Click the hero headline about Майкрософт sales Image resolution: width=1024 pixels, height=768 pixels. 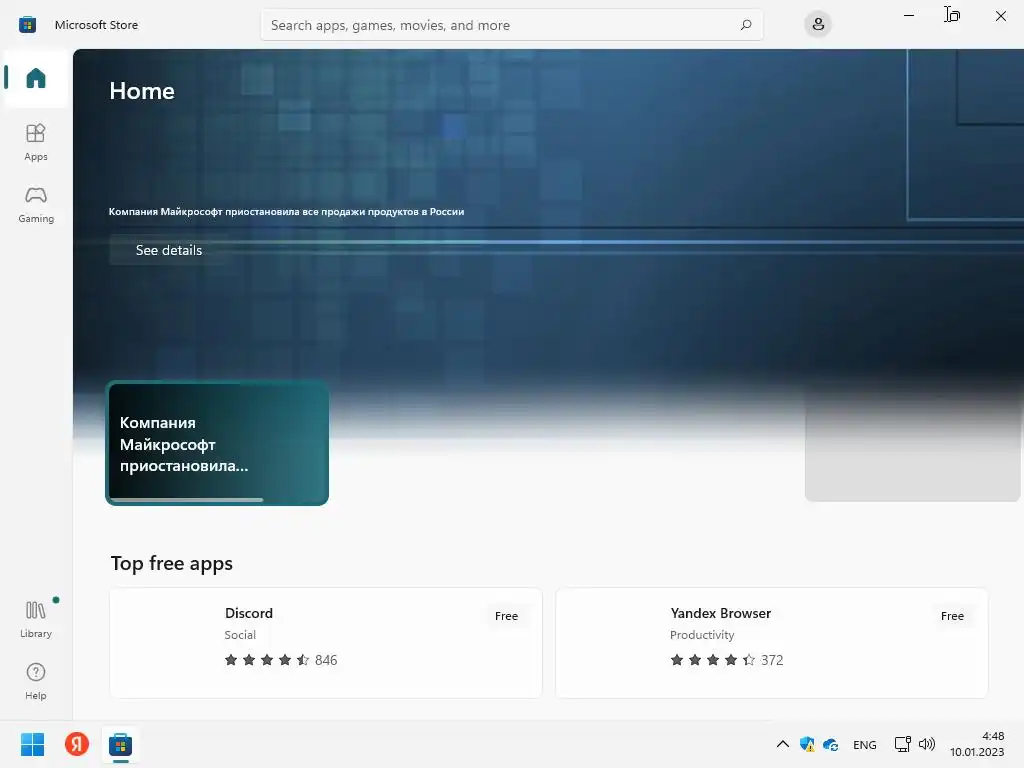(286, 212)
